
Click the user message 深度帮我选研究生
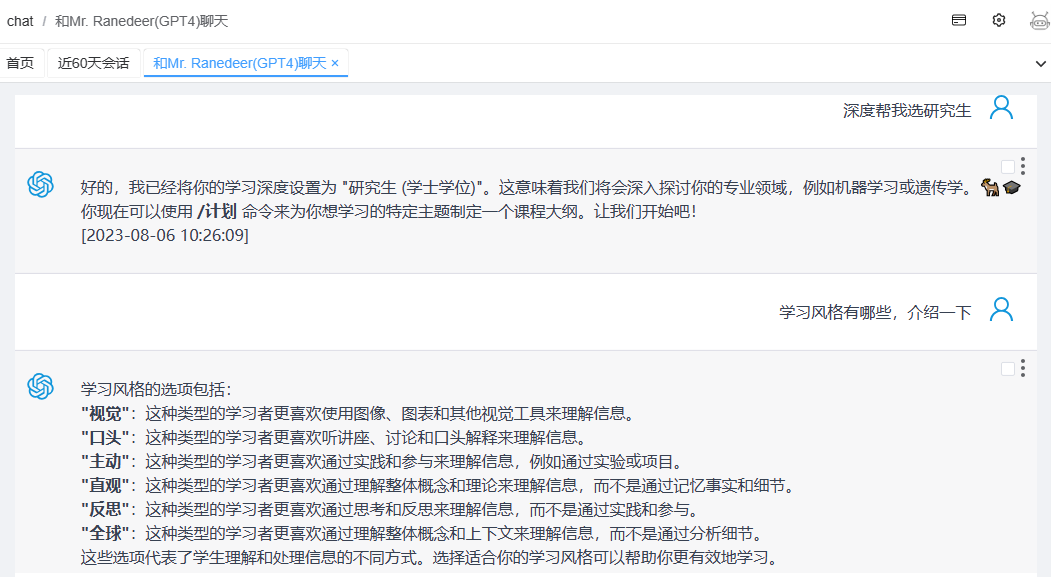(906, 110)
